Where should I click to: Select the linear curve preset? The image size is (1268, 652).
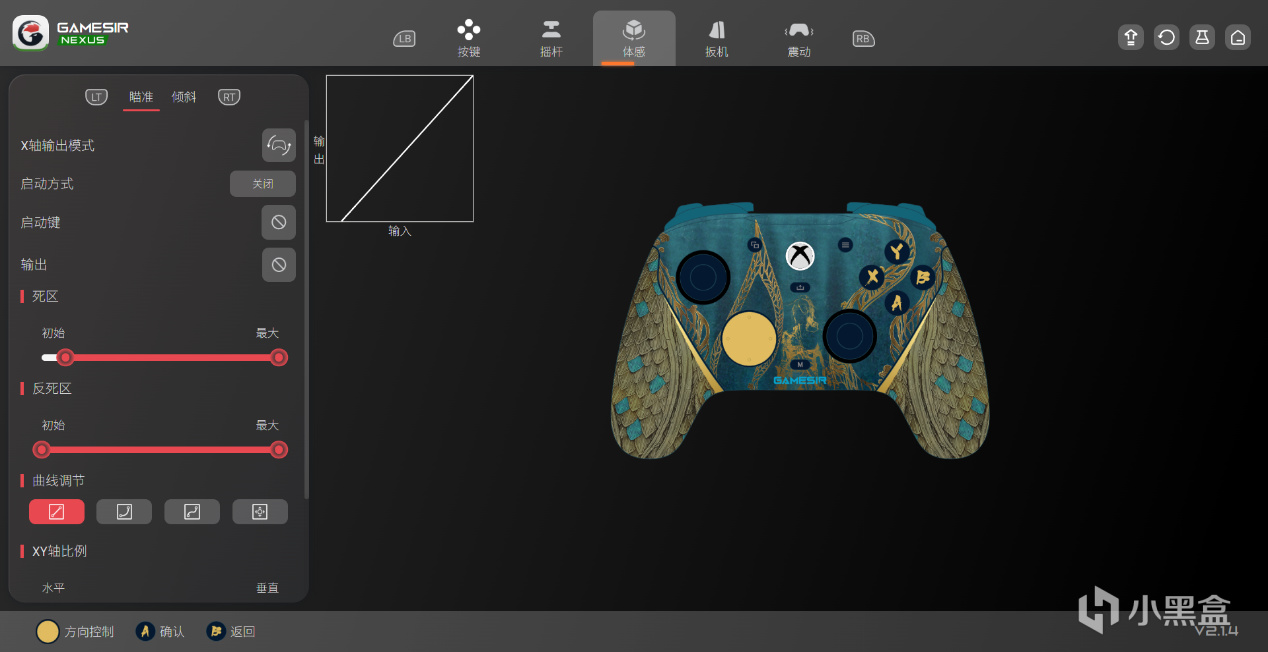57,512
